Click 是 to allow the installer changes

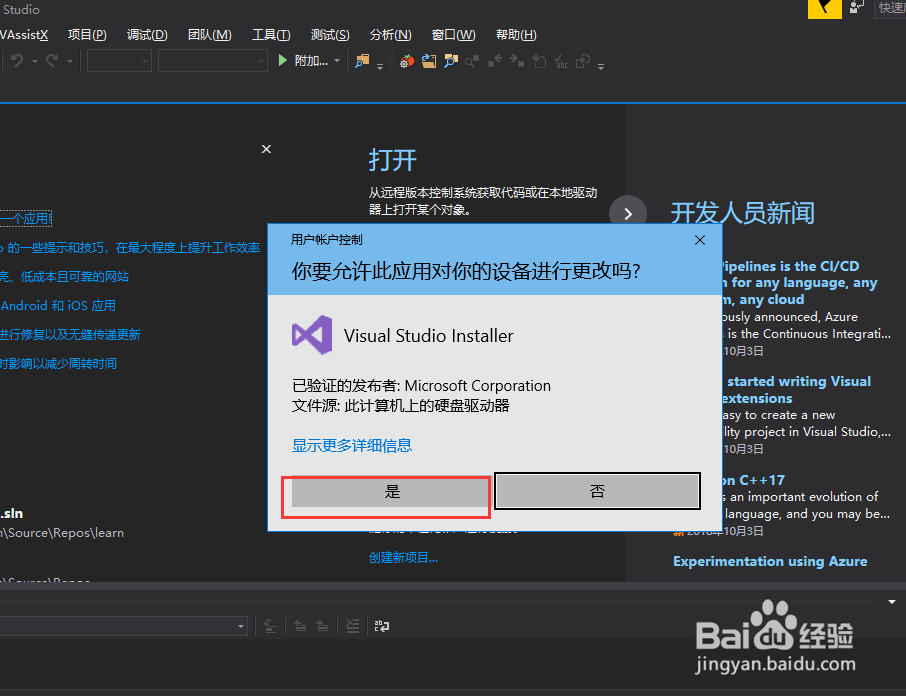[x=391, y=492]
